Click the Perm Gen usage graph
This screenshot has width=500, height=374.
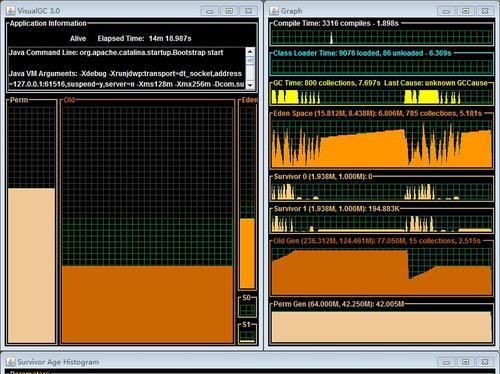pos(382,327)
